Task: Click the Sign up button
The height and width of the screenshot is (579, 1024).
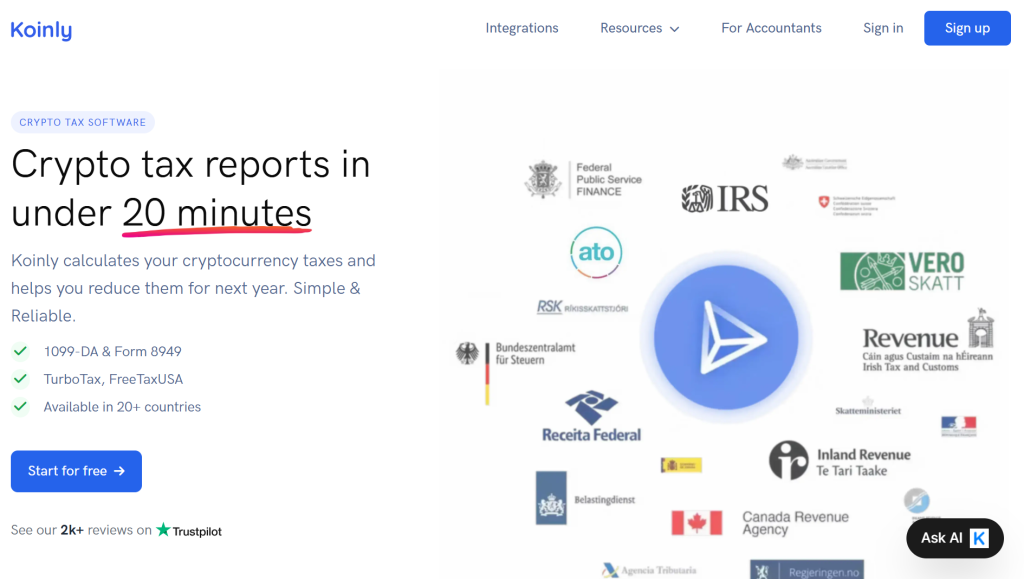Action: 967,28
